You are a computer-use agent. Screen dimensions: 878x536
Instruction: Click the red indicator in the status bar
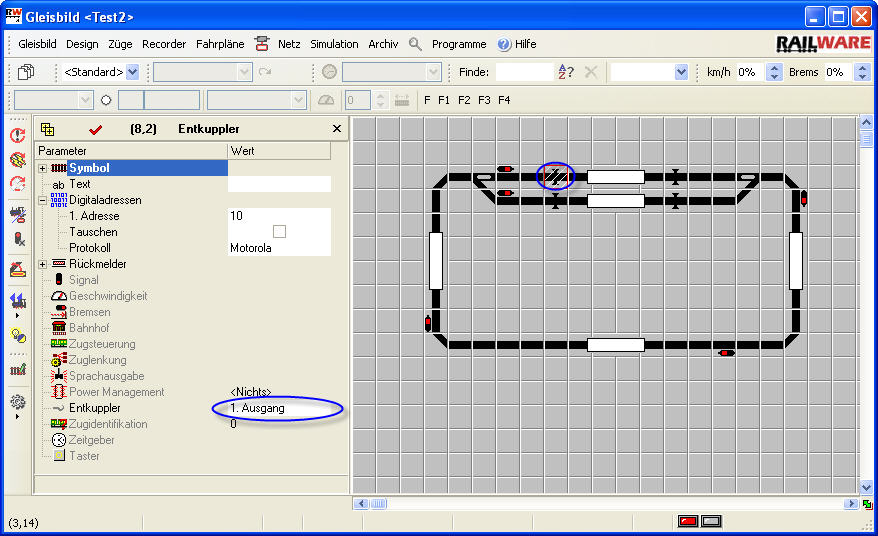[x=688, y=521]
